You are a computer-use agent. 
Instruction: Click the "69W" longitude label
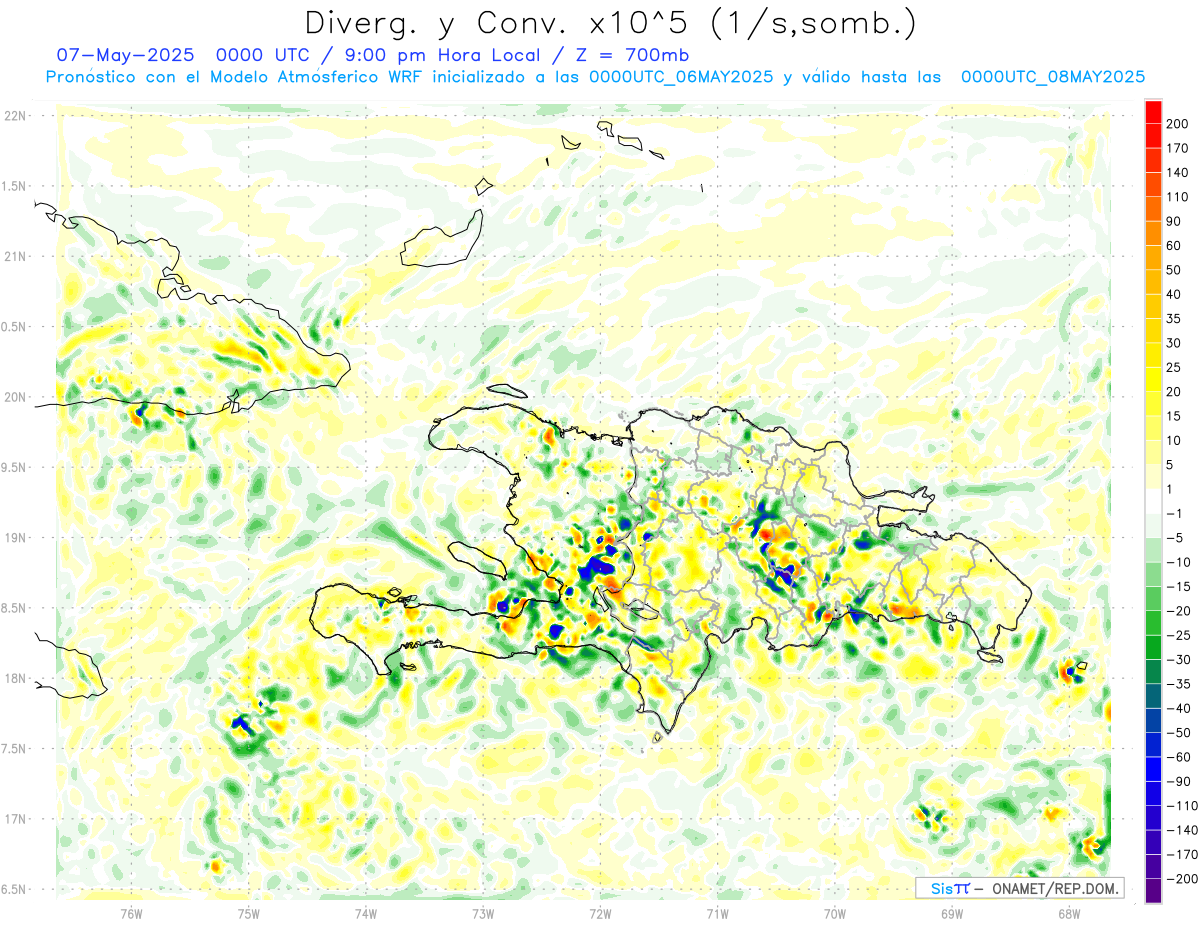pos(952,913)
